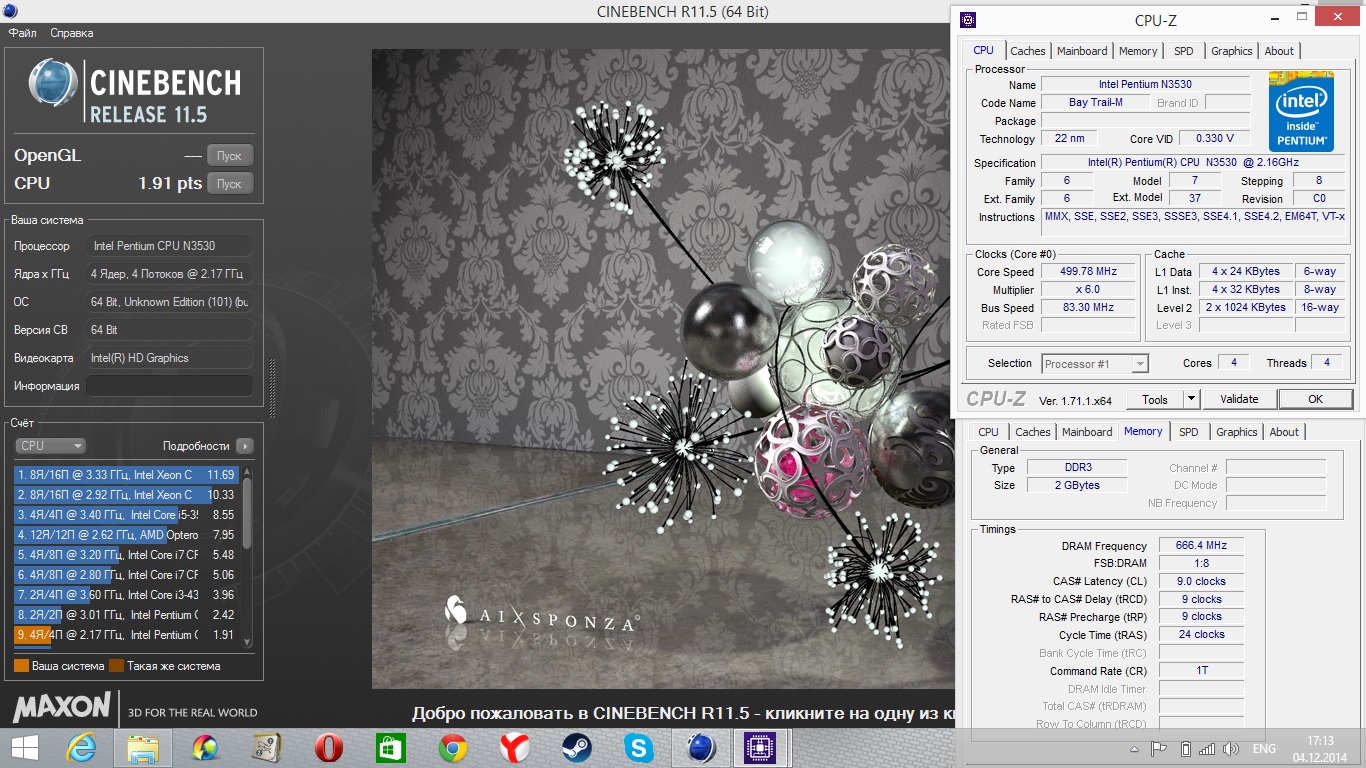Image resolution: width=1366 pixels, height=768 pixels.
Task: Select ranking row 9 with score 1.91
Action: (126, 635)
